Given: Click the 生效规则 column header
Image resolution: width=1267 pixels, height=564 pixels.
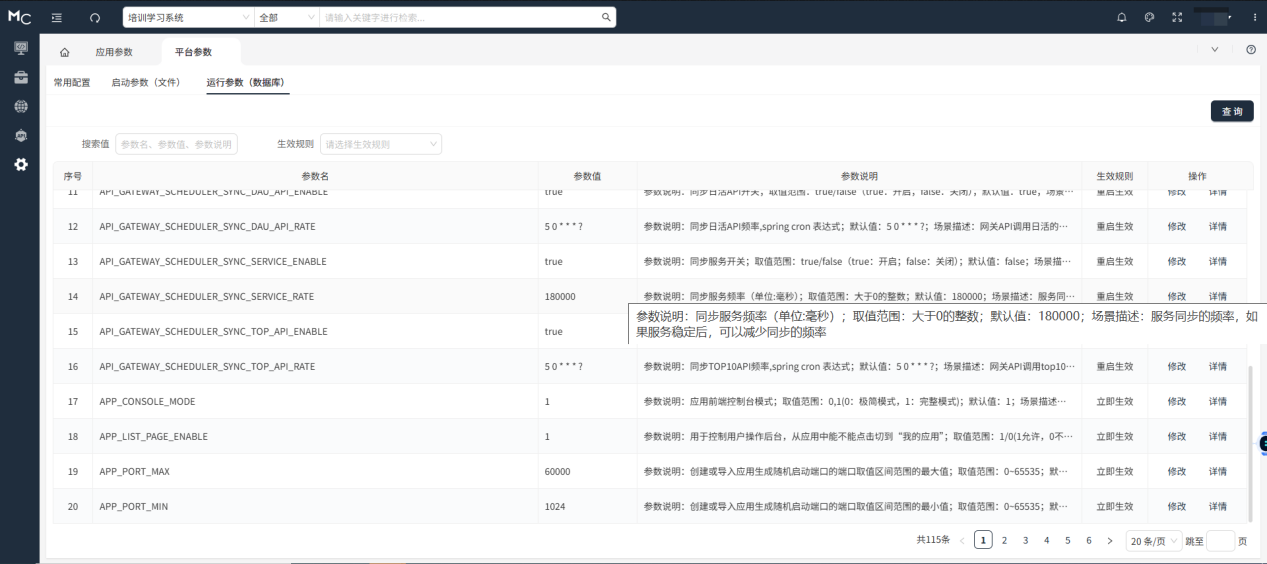Looking at the screenshot, I should [1114, 176].
